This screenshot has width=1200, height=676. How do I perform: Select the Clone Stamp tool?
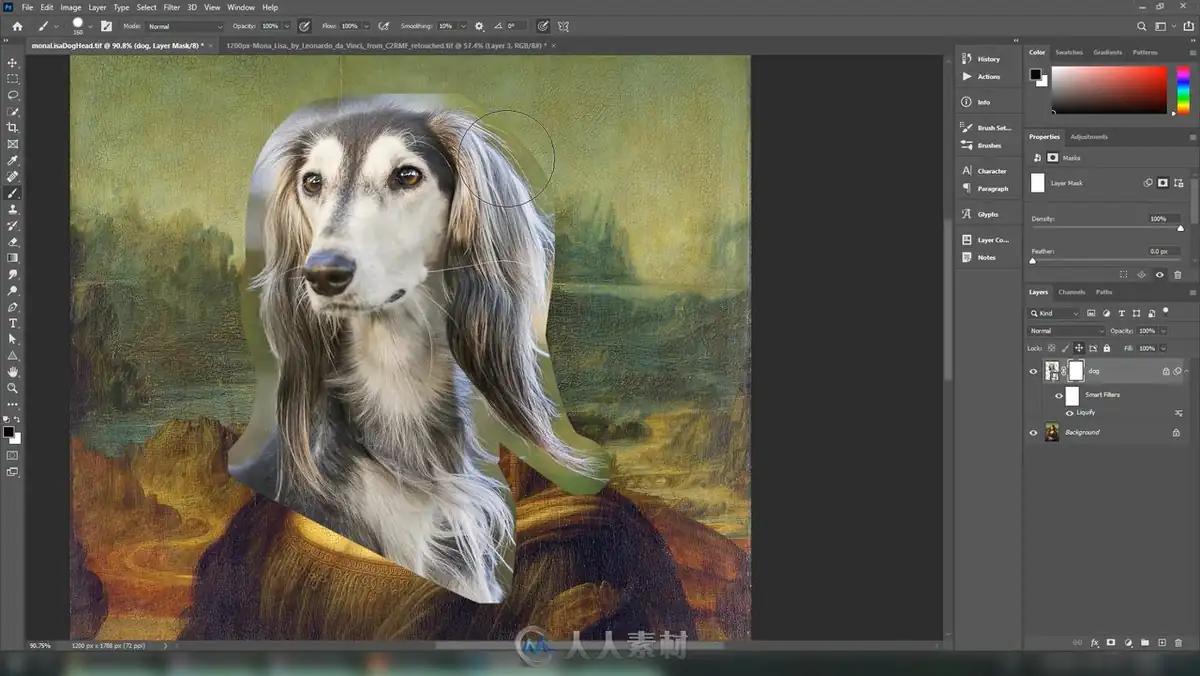point(13,210)
